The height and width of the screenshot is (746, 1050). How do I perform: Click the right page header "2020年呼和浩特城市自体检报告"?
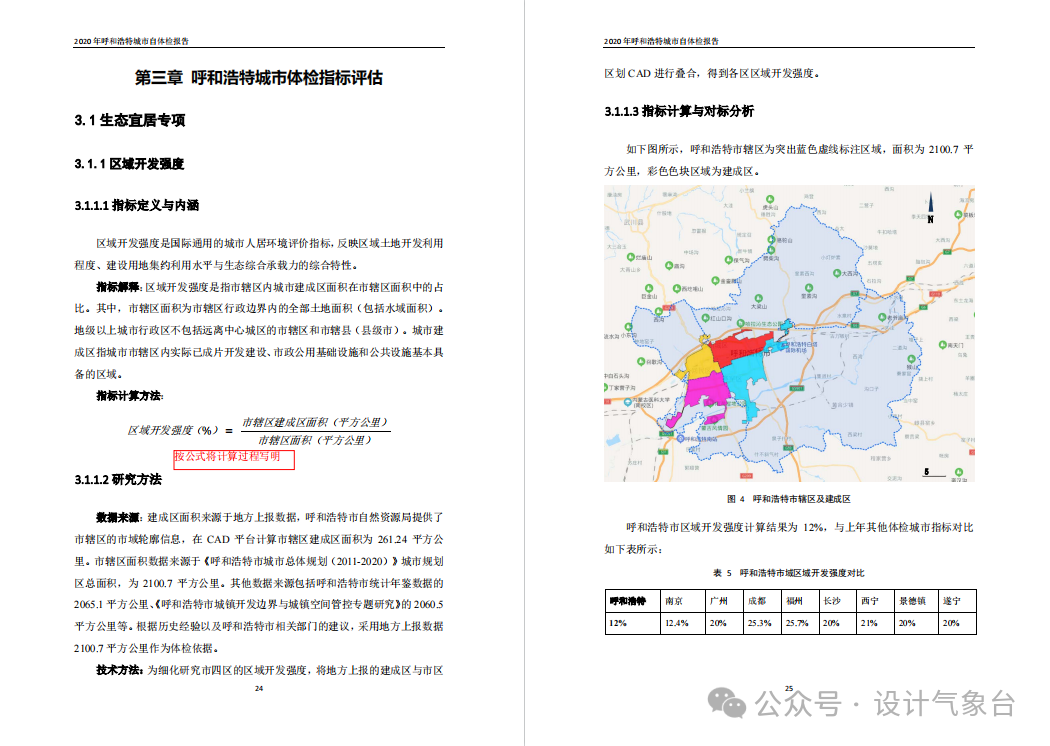(662, 41)
